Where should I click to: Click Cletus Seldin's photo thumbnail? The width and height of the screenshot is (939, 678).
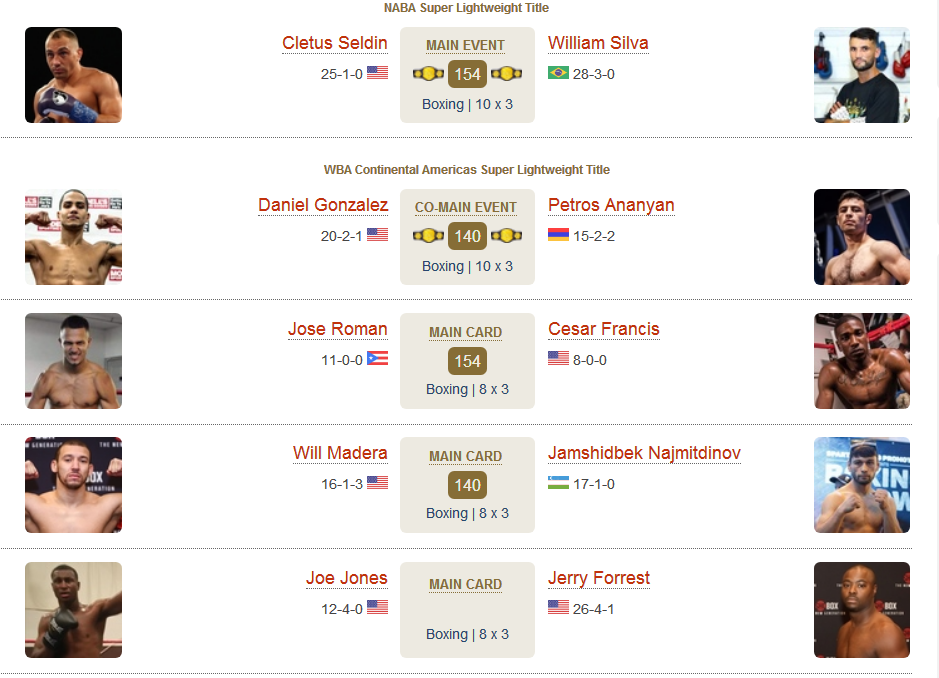pos(73,75)
